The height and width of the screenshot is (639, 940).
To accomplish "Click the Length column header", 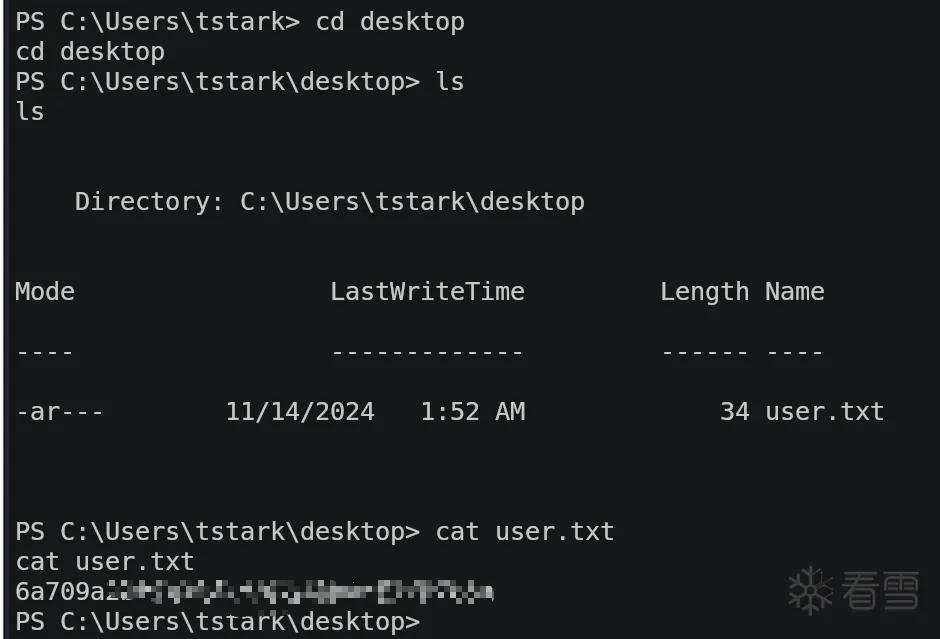I will (x=704, y=293).
